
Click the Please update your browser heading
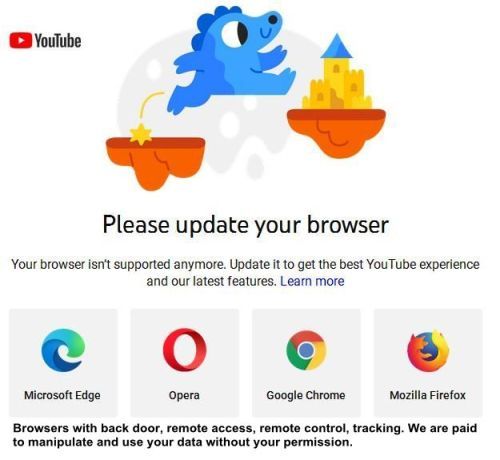point(246,225)
